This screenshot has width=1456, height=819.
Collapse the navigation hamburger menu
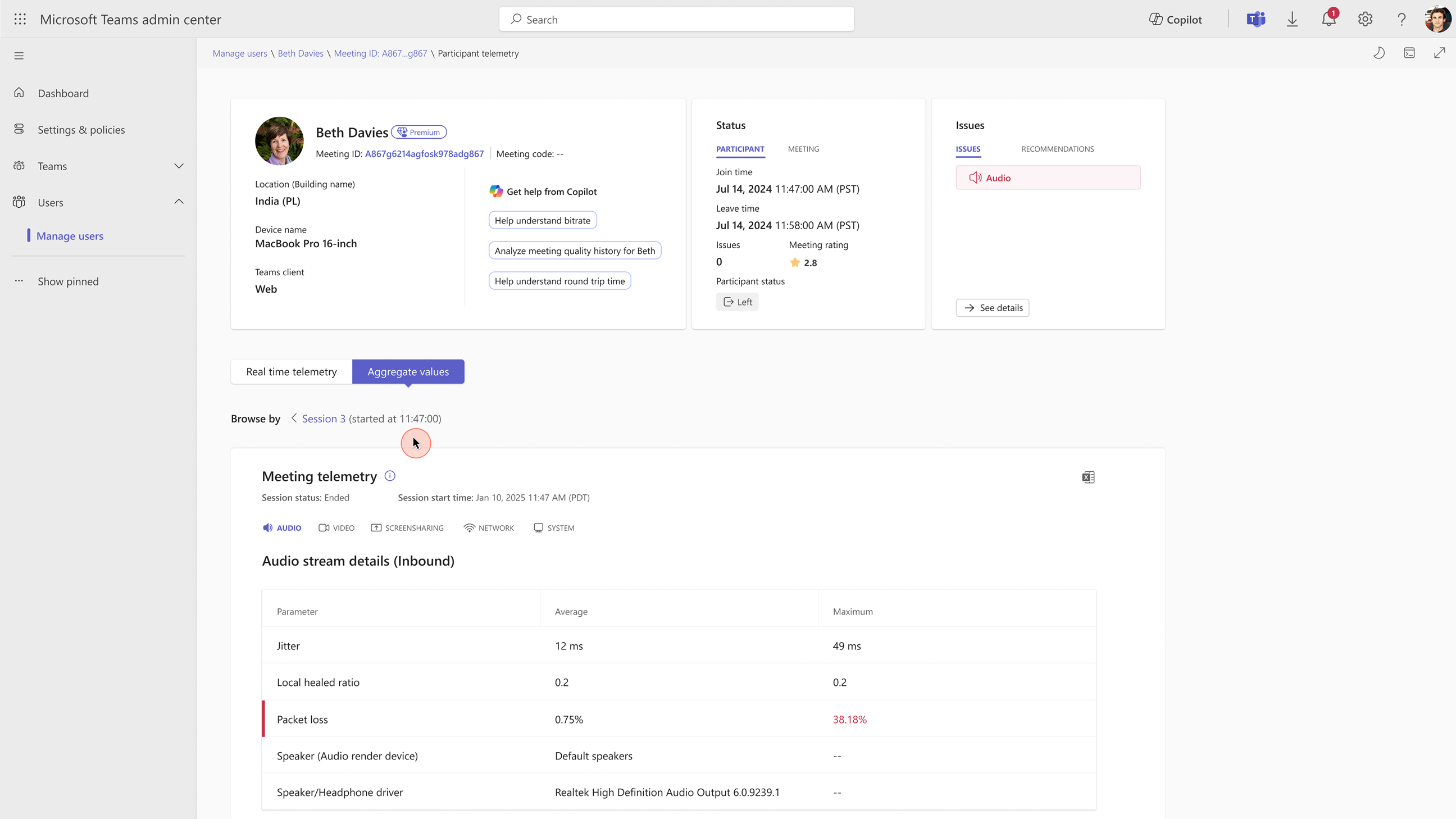tap(19, 56)
